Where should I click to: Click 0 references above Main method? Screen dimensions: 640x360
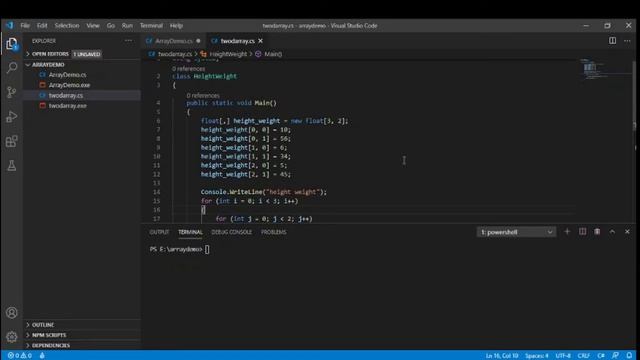[x=203, y=95]
